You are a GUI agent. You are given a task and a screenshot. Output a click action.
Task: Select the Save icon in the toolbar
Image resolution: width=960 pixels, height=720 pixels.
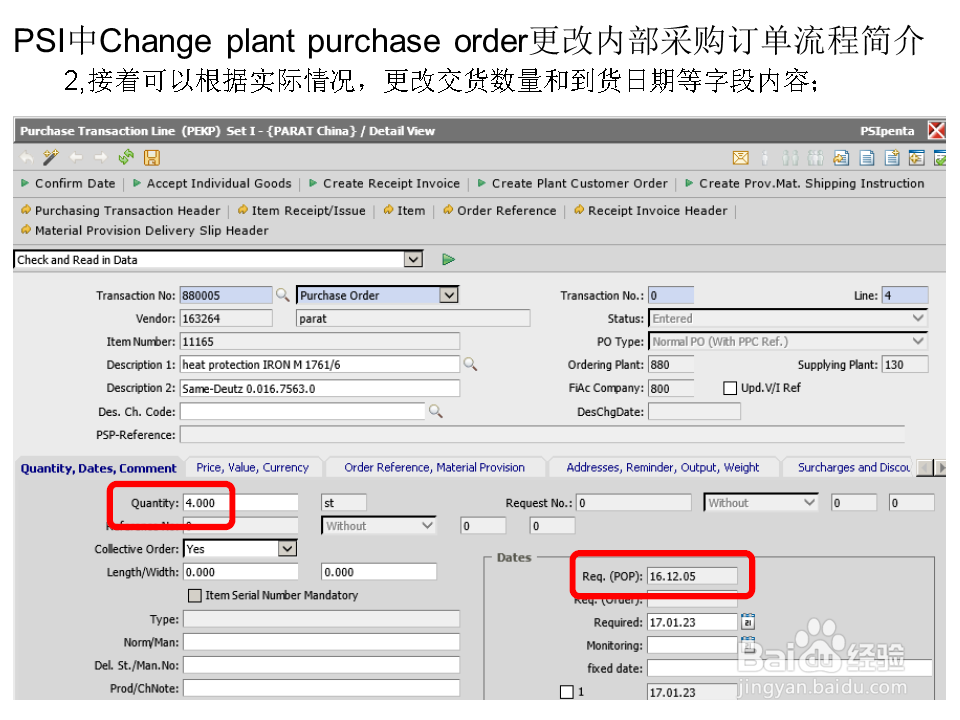pos(151,157)
